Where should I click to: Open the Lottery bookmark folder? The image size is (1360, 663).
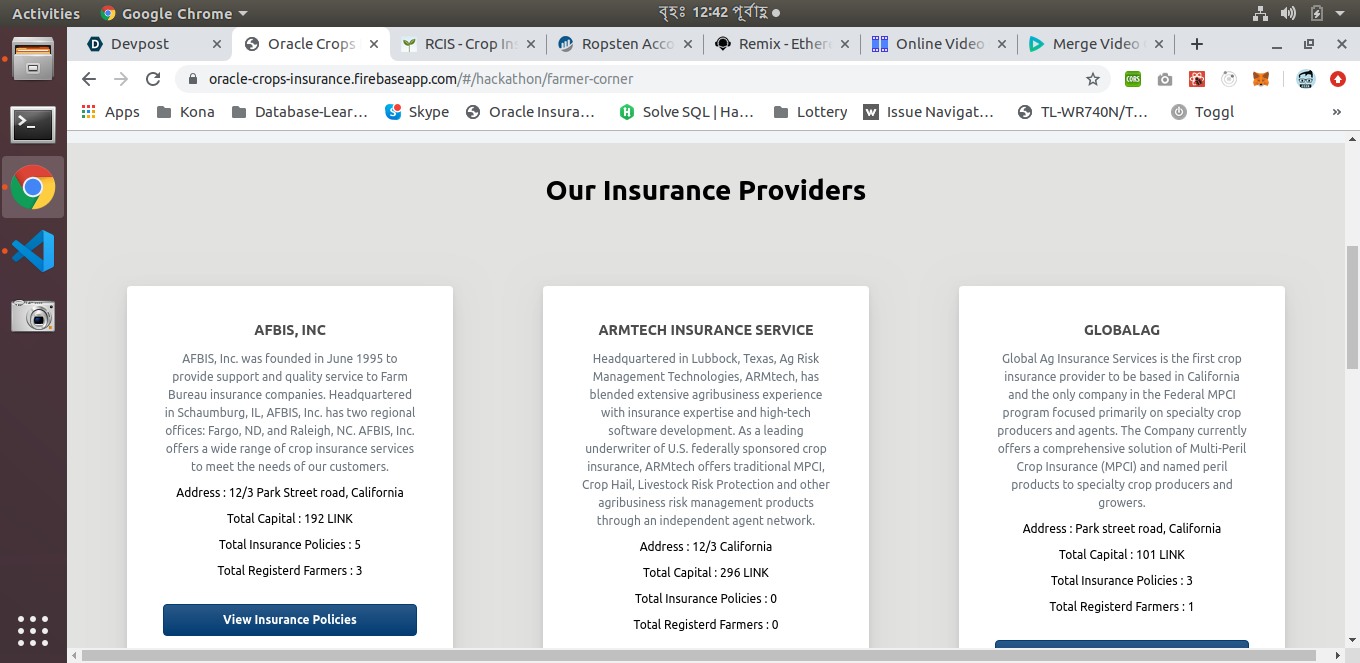tap(809, 112)
